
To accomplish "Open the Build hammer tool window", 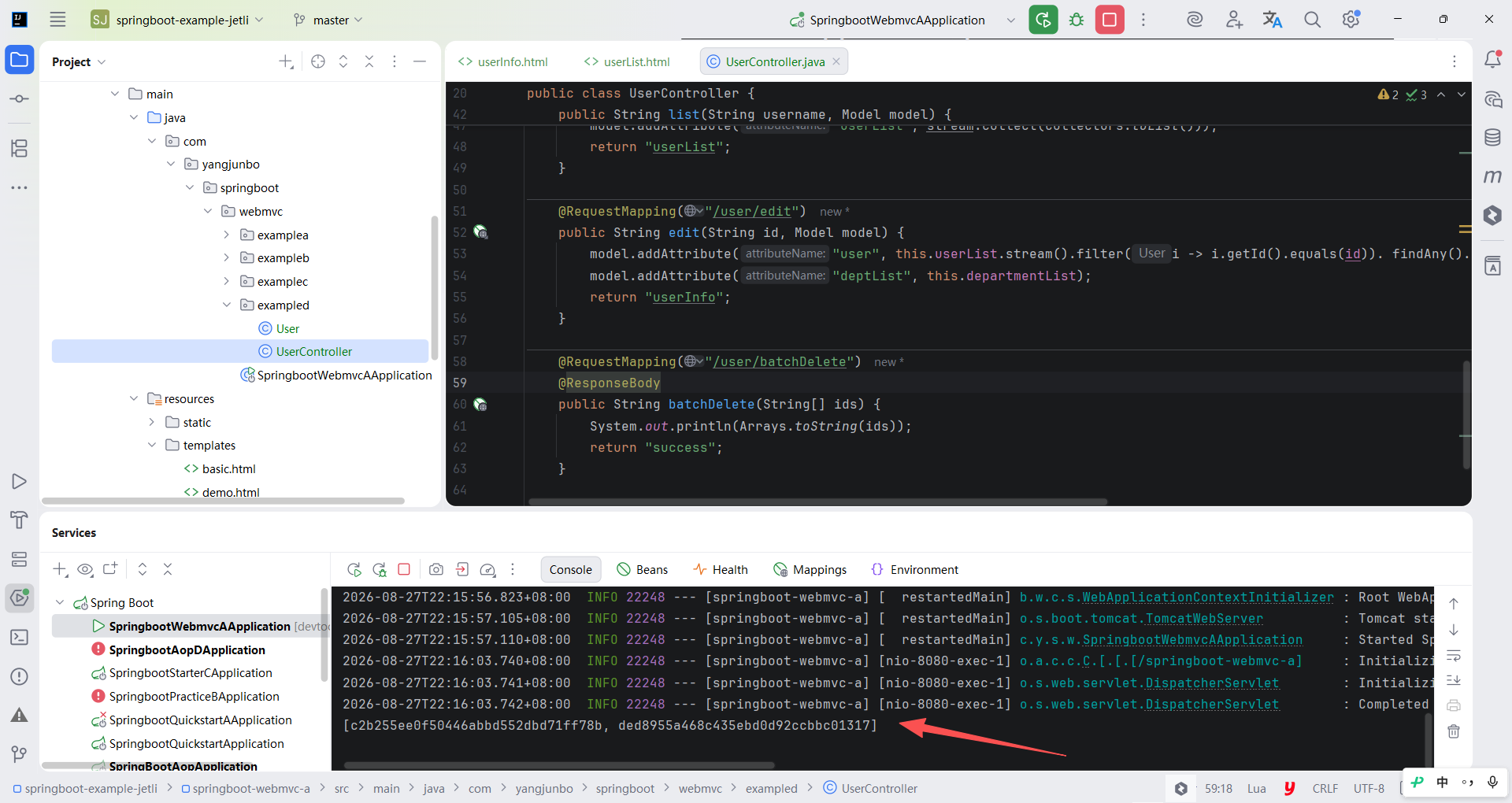I will [x=20, y=520].
